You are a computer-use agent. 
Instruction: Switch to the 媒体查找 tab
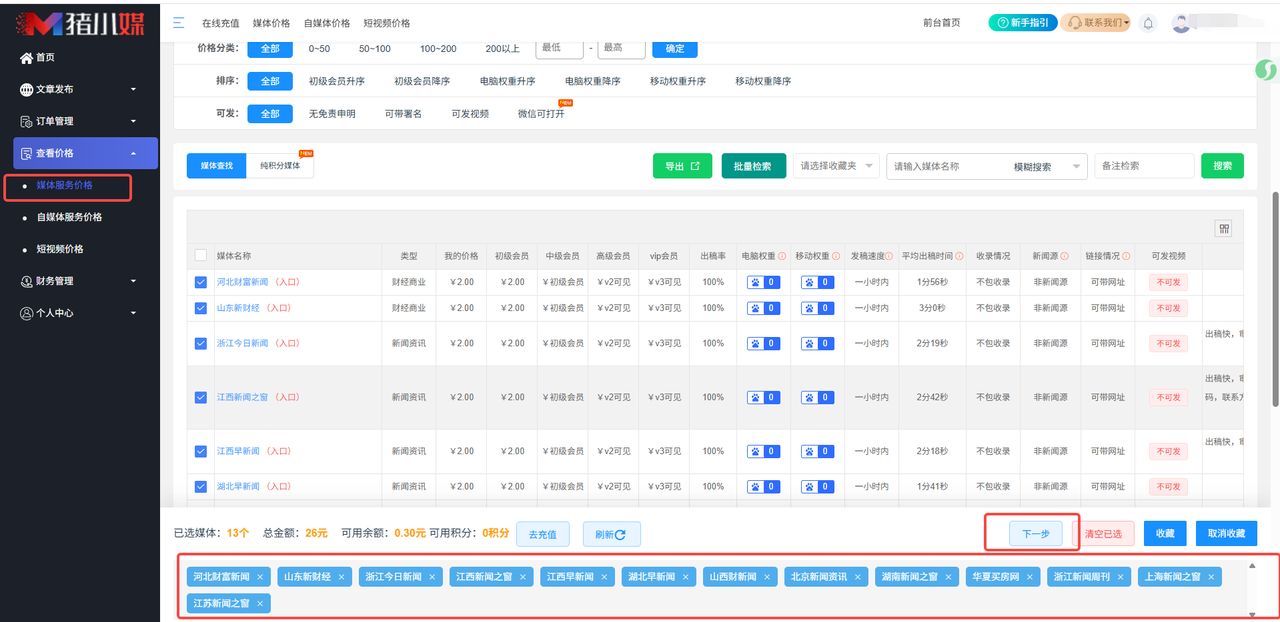tap(216, 166)
